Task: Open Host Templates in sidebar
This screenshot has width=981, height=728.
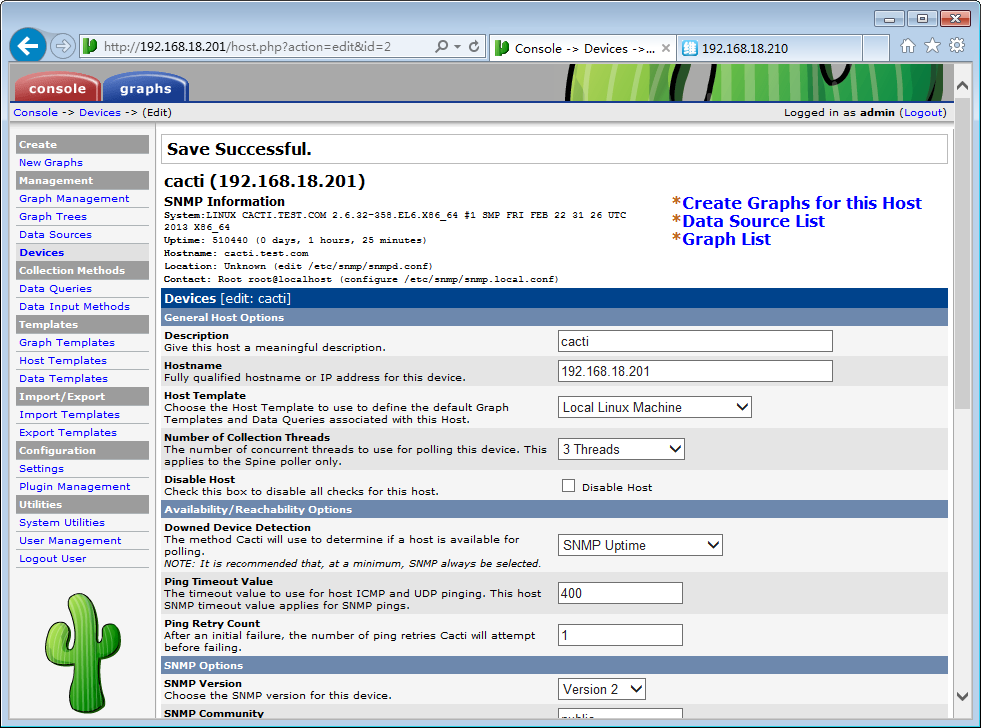Action: pyautogui.click(x=63, y=361)
